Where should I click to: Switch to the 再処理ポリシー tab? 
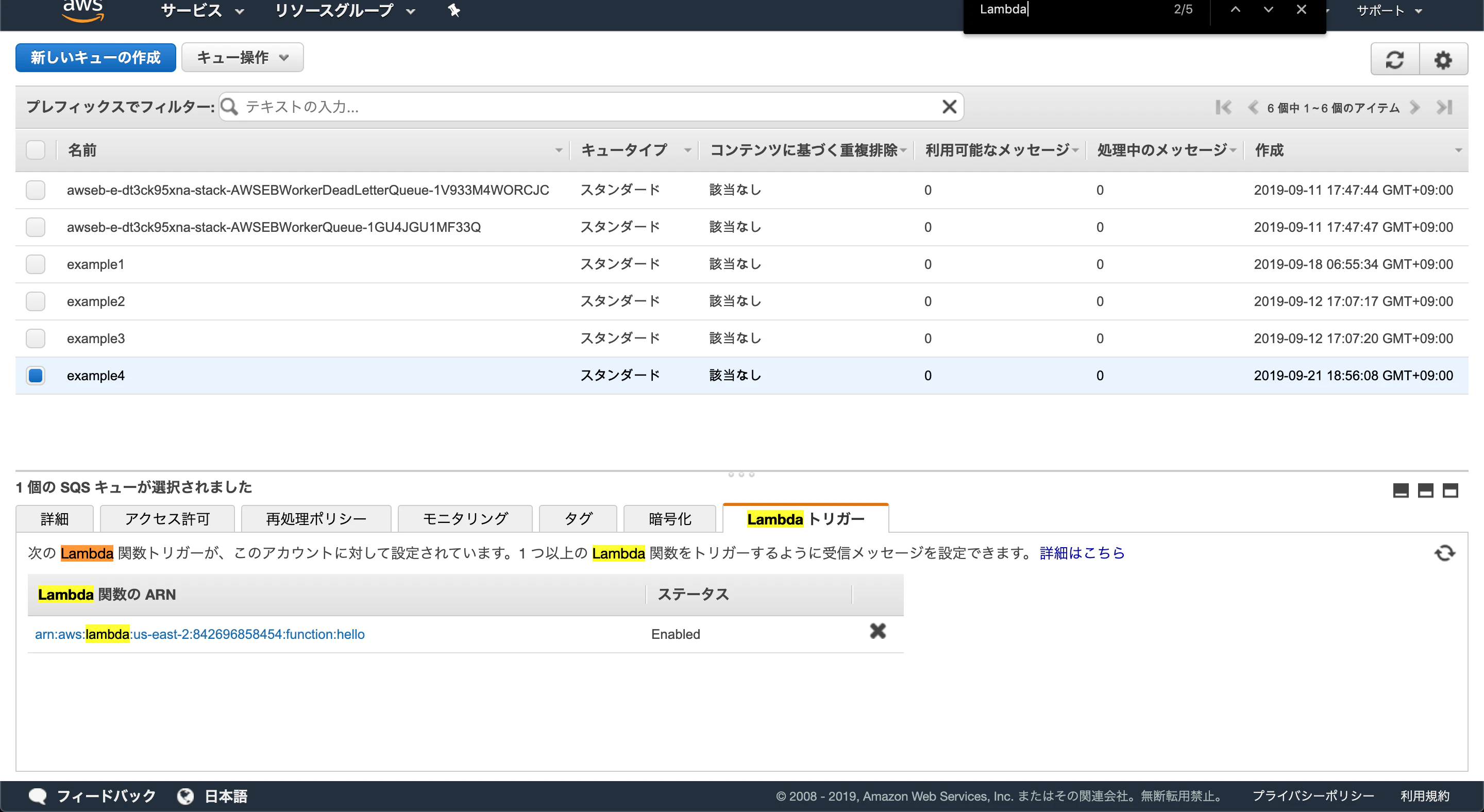[316, 519]
